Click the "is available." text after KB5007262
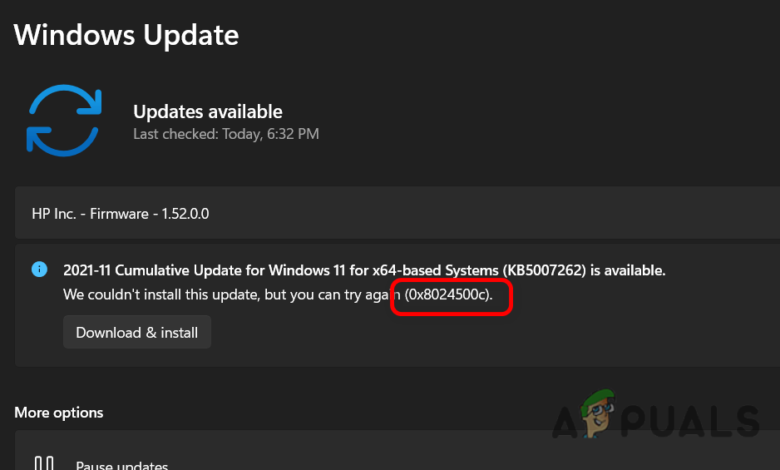The width and height of the screenshot is (780, 470). 628,270
